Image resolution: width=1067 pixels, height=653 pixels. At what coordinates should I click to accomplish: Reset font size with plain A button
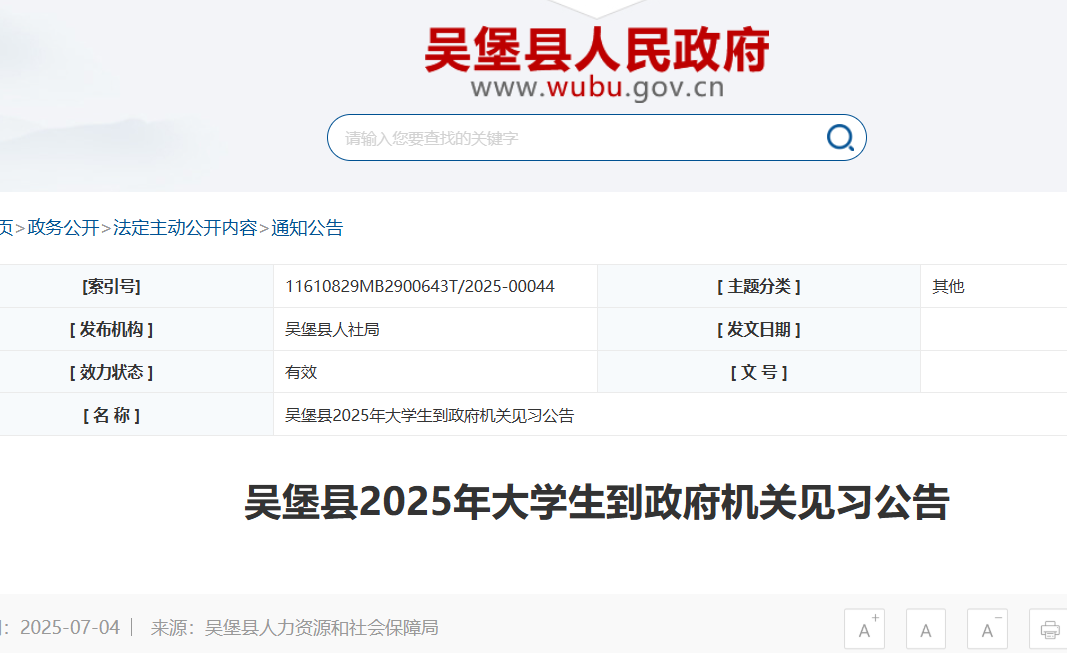tap(926, 629)
